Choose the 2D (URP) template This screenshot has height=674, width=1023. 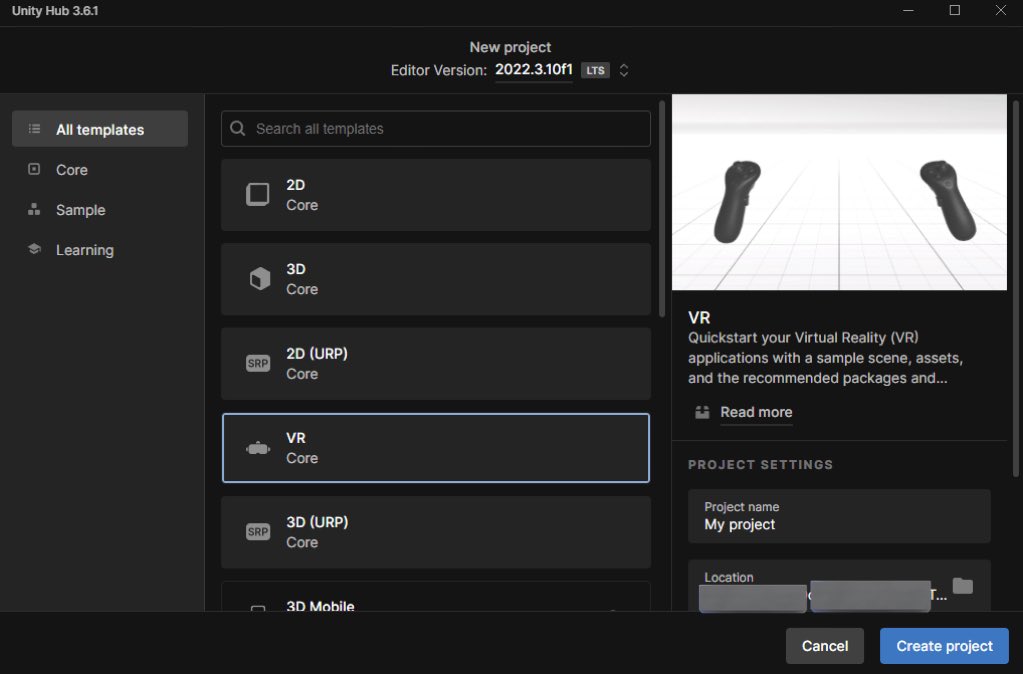(x=436, y=363)
